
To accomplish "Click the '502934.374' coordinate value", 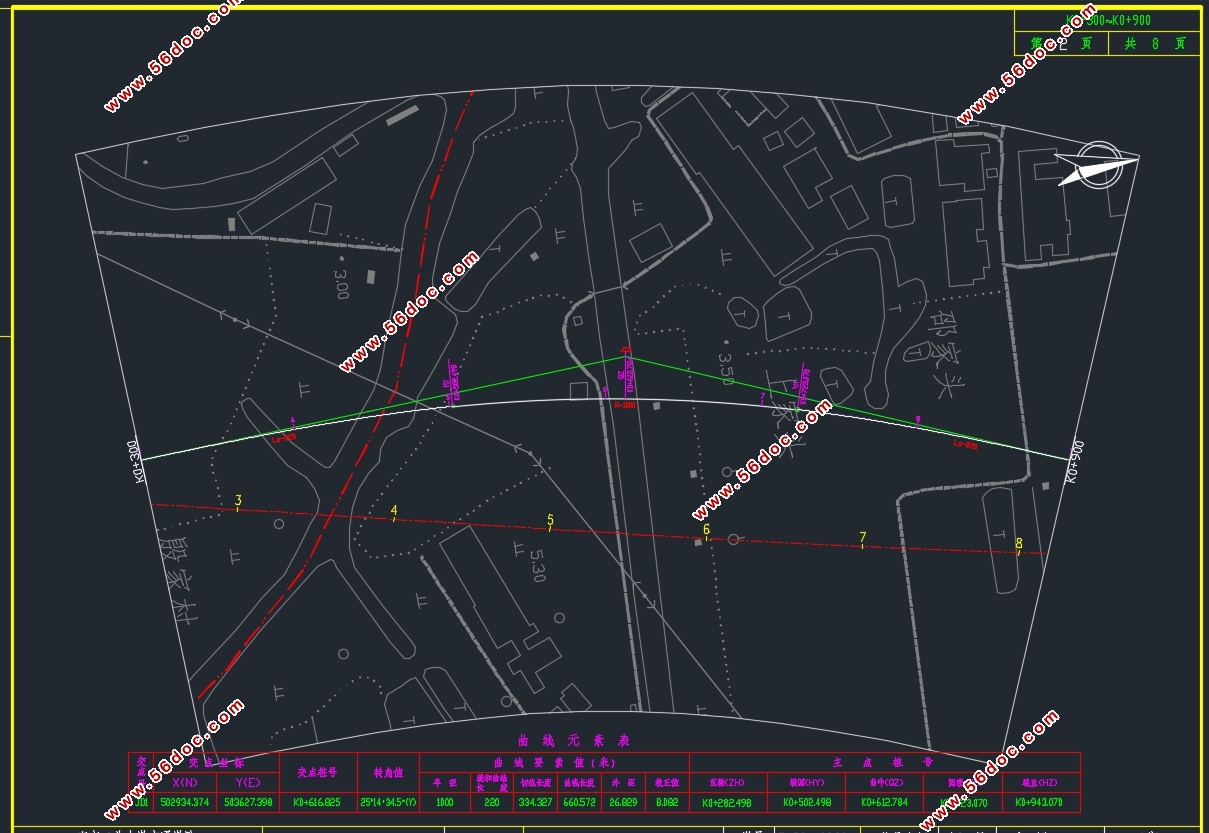I will (x=185, y=802).
